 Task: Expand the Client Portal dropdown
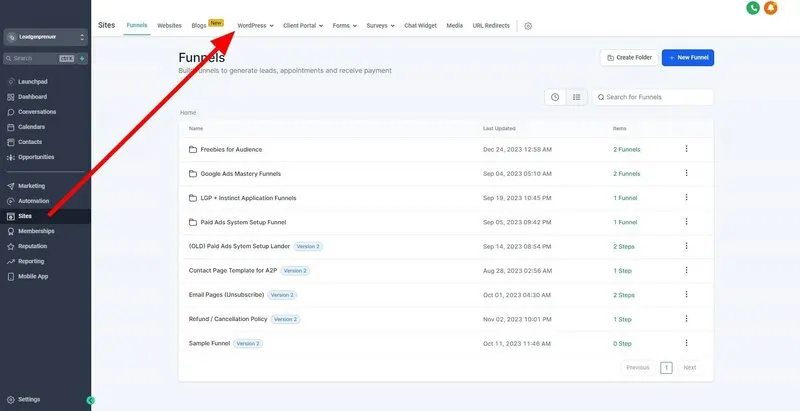[303, 25]
